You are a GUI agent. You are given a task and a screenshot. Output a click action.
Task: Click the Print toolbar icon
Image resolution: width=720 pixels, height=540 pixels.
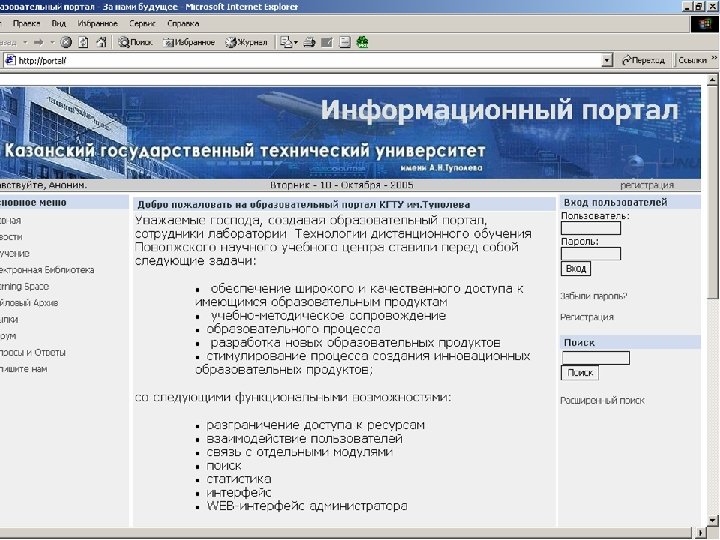click(309, 42)
